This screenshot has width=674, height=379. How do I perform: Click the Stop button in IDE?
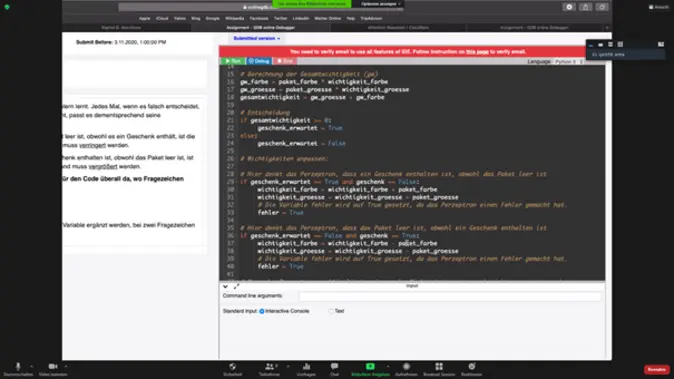pos(285,61)
